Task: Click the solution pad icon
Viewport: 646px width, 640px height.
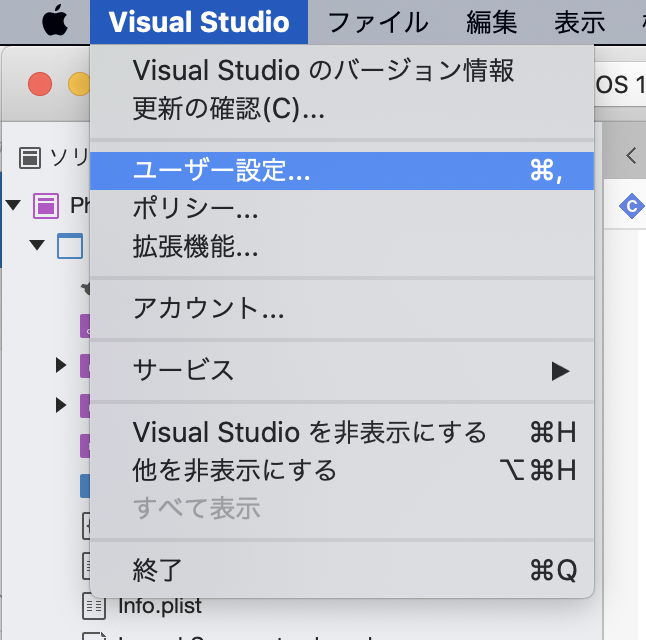Action: [x=30, y=158]
